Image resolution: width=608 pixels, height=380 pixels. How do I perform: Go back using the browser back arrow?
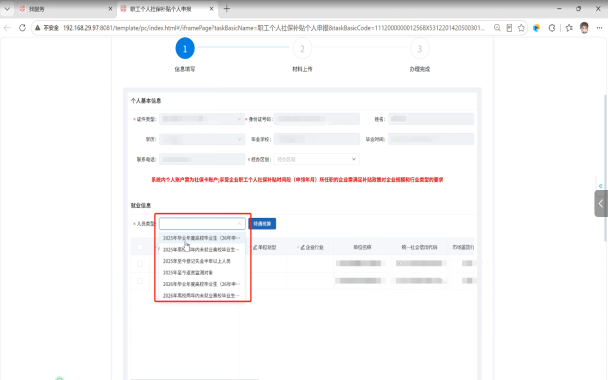(7, 28)
